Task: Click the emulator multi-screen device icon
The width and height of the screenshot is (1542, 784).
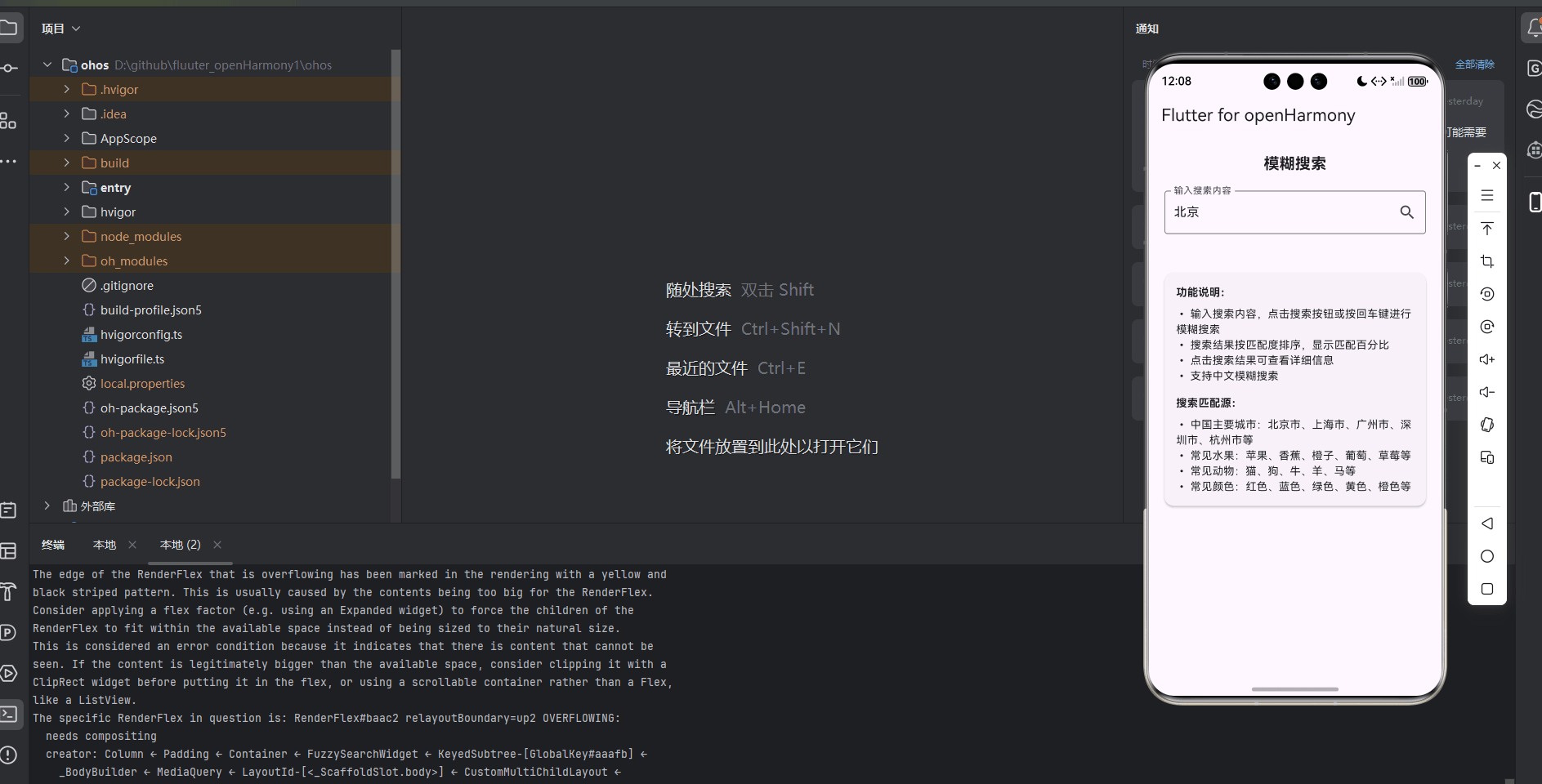Action: tap(1487, 457)
